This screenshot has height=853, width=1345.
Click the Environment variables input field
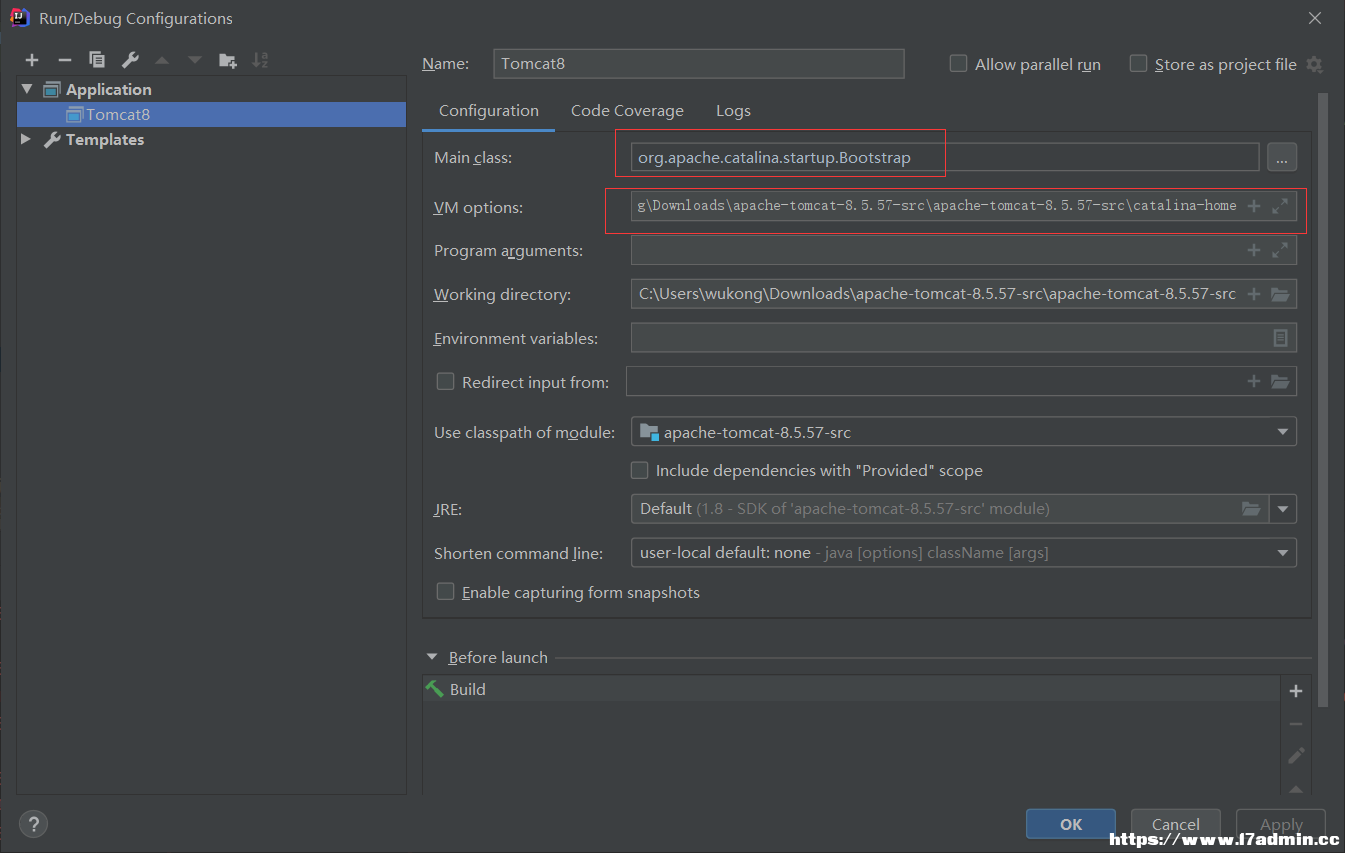pyautogui.click(x=964, y=338)
